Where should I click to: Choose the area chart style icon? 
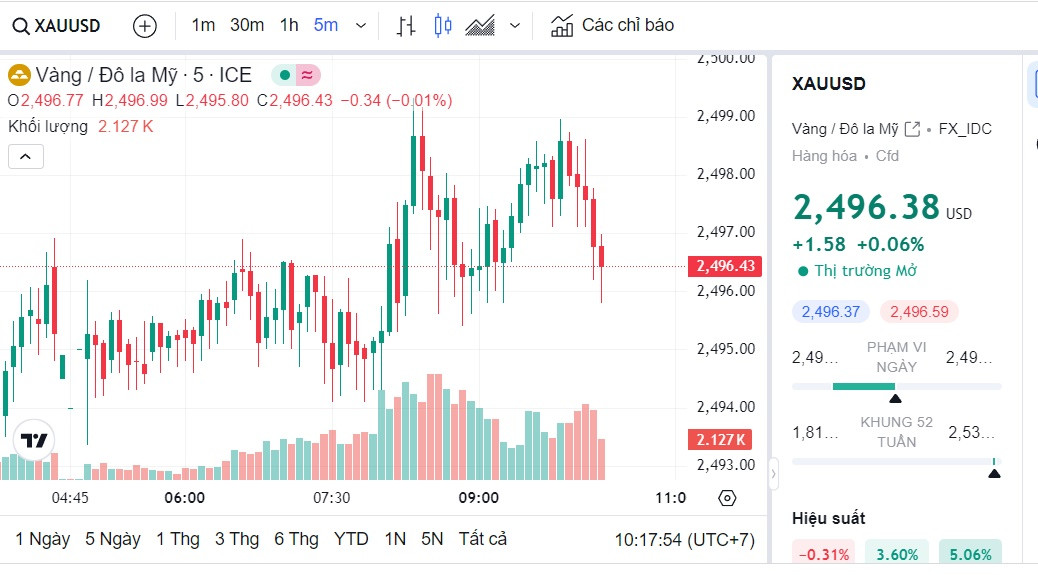click(480, 26)
